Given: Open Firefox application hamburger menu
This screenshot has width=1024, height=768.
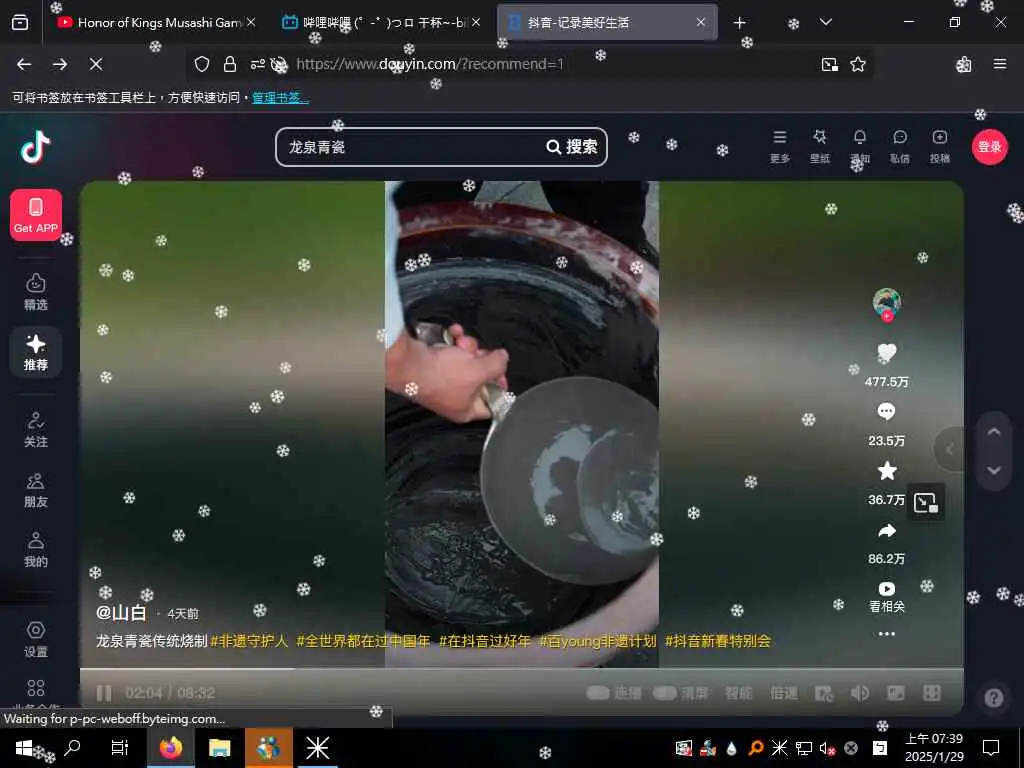Looking at the screenshot, I should 1000,64.
